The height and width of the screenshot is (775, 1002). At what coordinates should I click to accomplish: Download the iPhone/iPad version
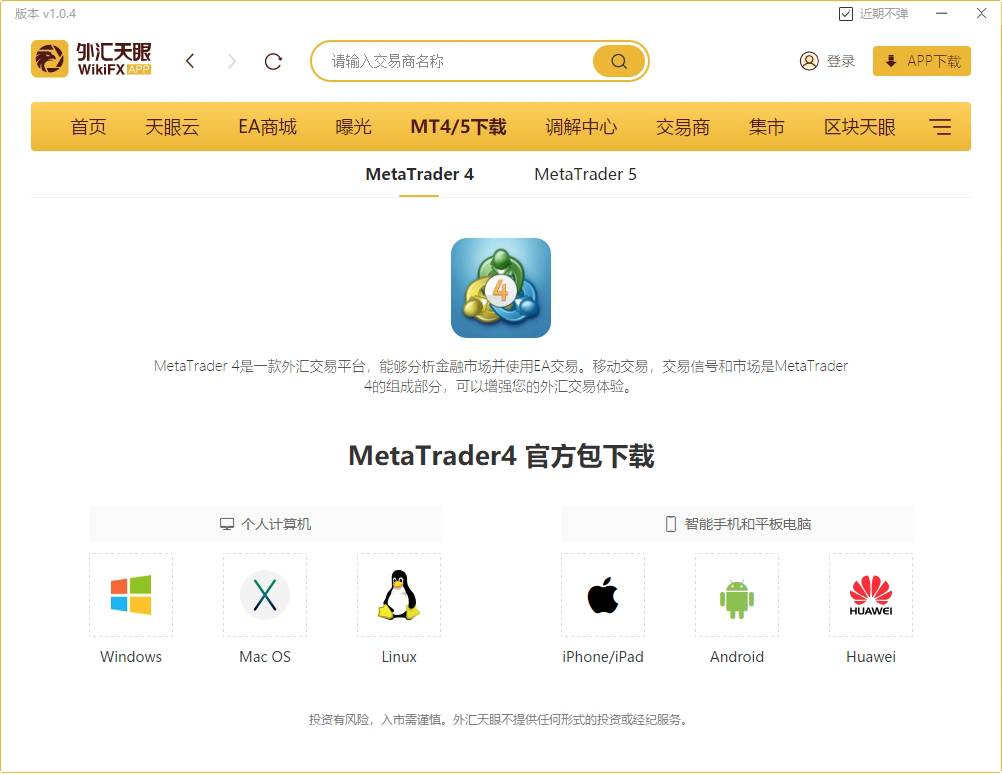603,595
